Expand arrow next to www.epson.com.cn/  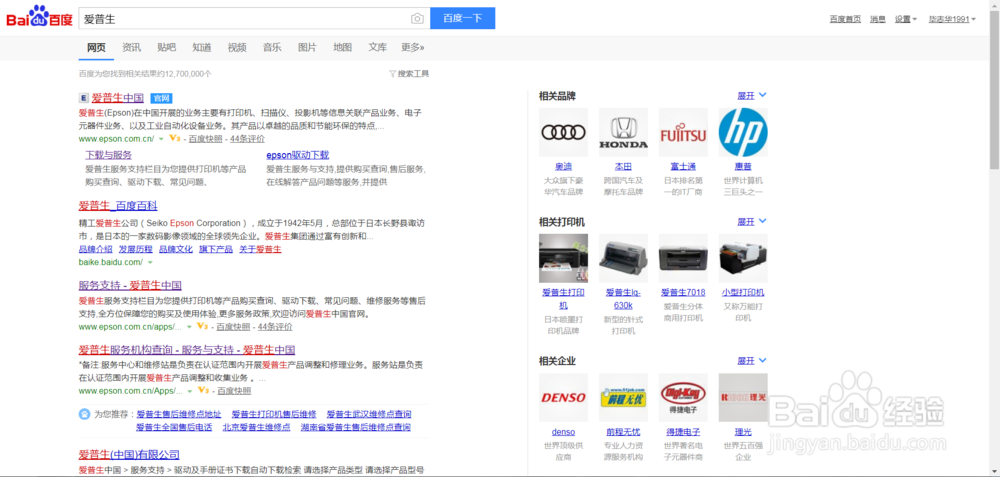(x=161, y=138)
